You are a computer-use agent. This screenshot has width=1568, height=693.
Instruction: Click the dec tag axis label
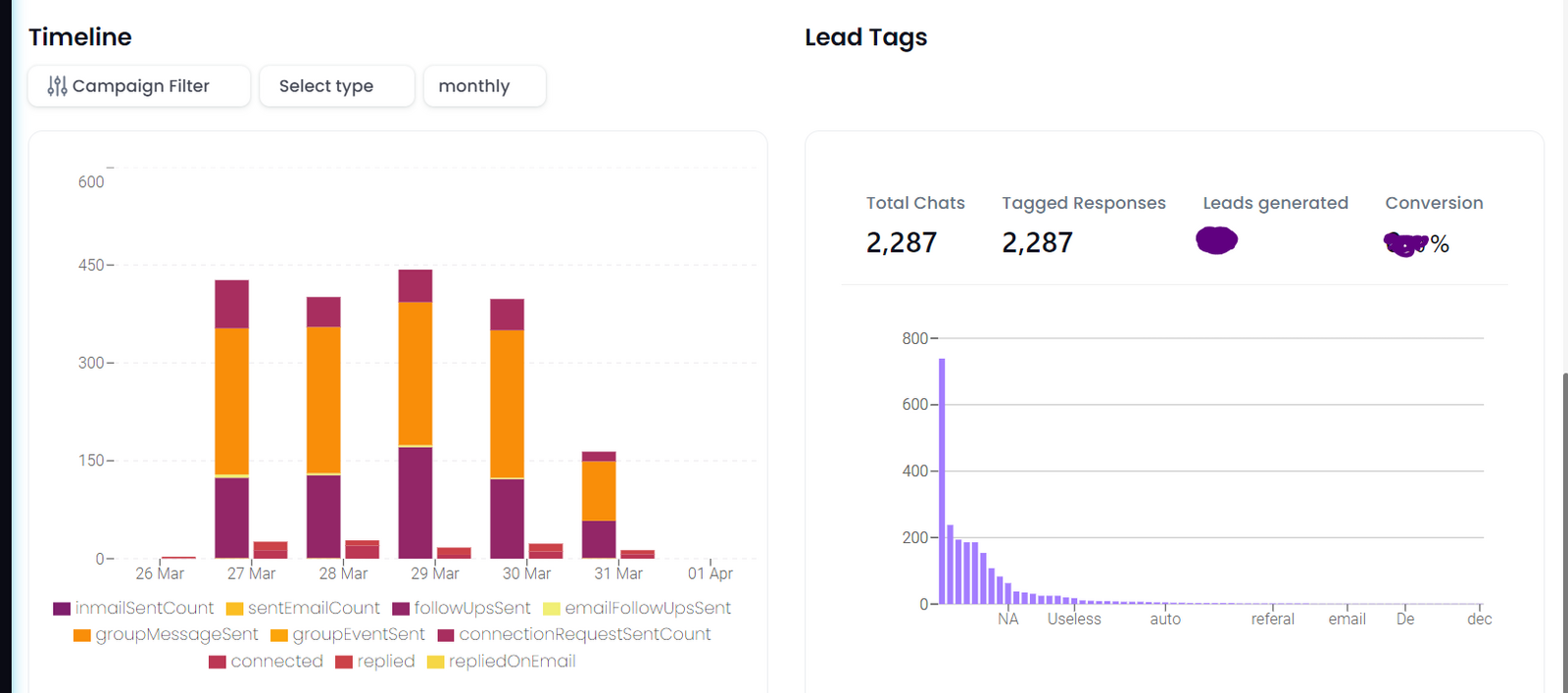pyautogui.click(x=1480, y=619)
